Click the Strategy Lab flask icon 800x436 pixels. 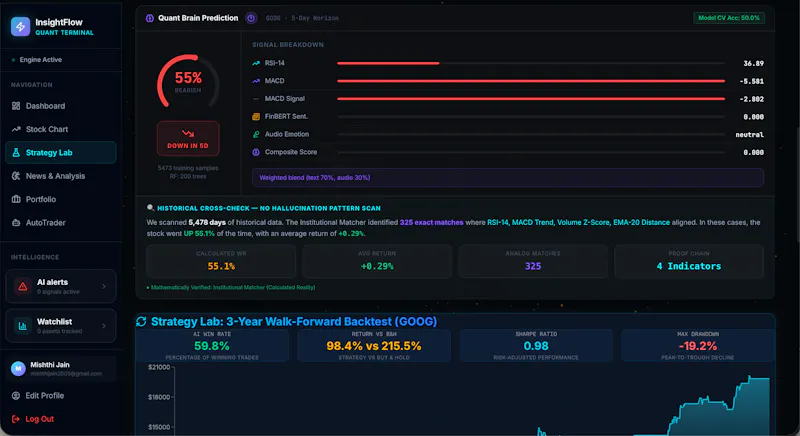click(x=16, y=152)
